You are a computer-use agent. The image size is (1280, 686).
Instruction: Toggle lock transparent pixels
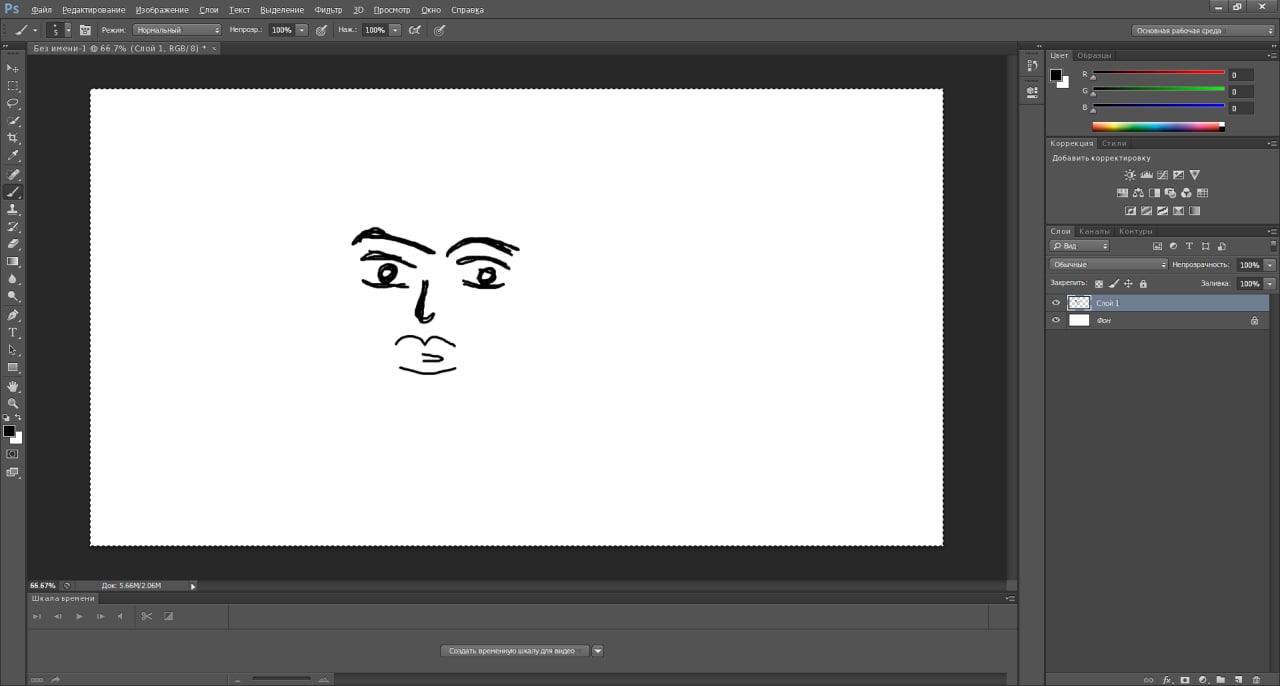1099,284
